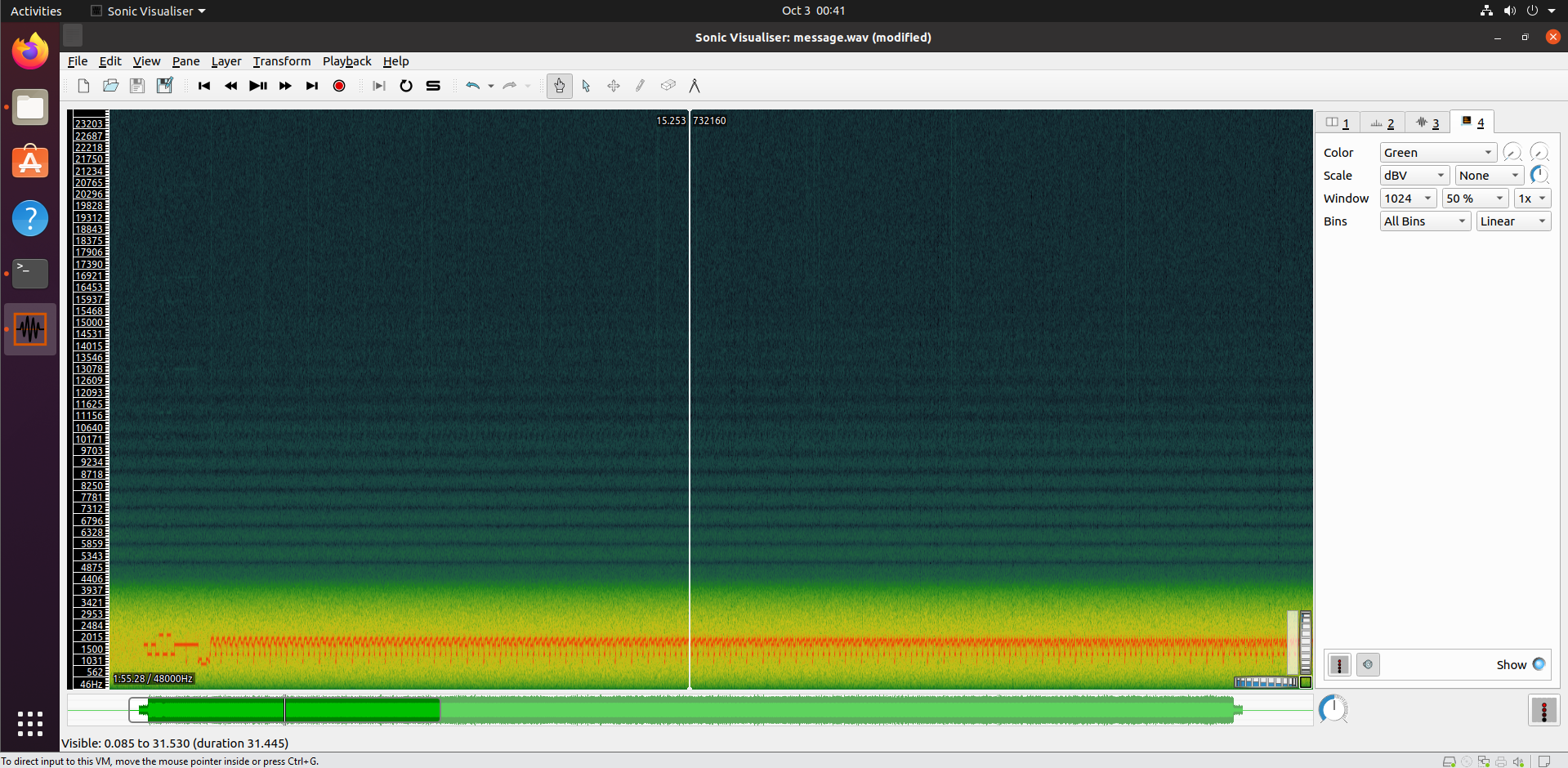This screenshot has height=768, width=1568.
Task: Open the Color dropdown showing Green
Action: coord(1437,152)
